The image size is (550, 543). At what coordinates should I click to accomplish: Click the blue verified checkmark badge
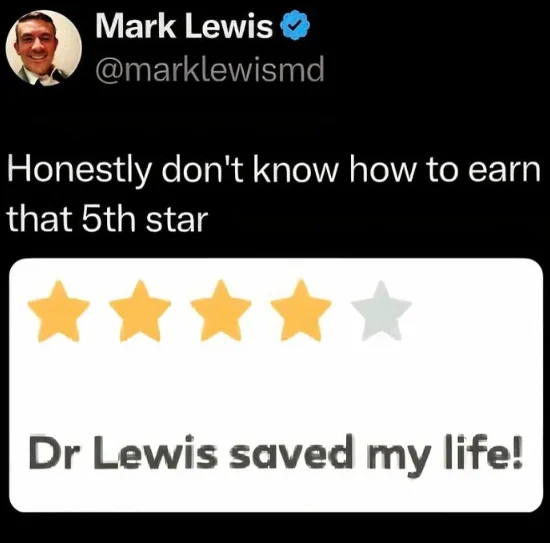[294, 26]
